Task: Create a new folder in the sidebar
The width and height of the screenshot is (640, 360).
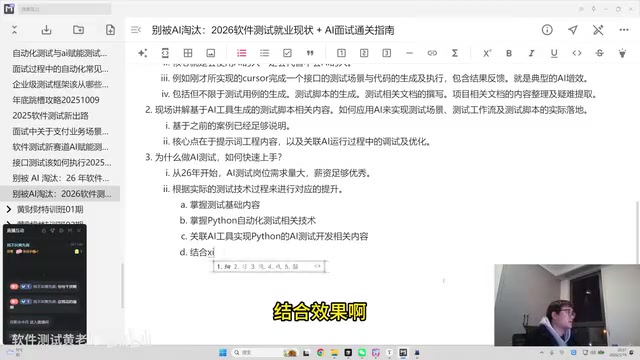Action: 78,30
